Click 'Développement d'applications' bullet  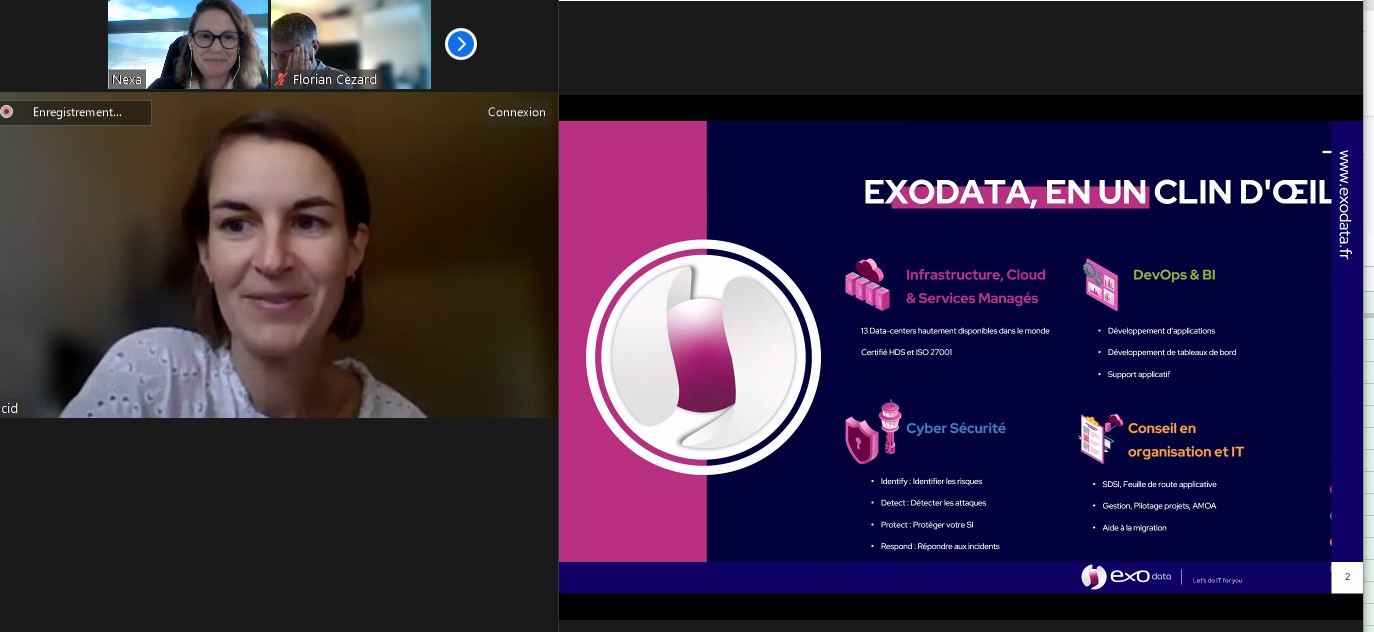pos(1161,330)
